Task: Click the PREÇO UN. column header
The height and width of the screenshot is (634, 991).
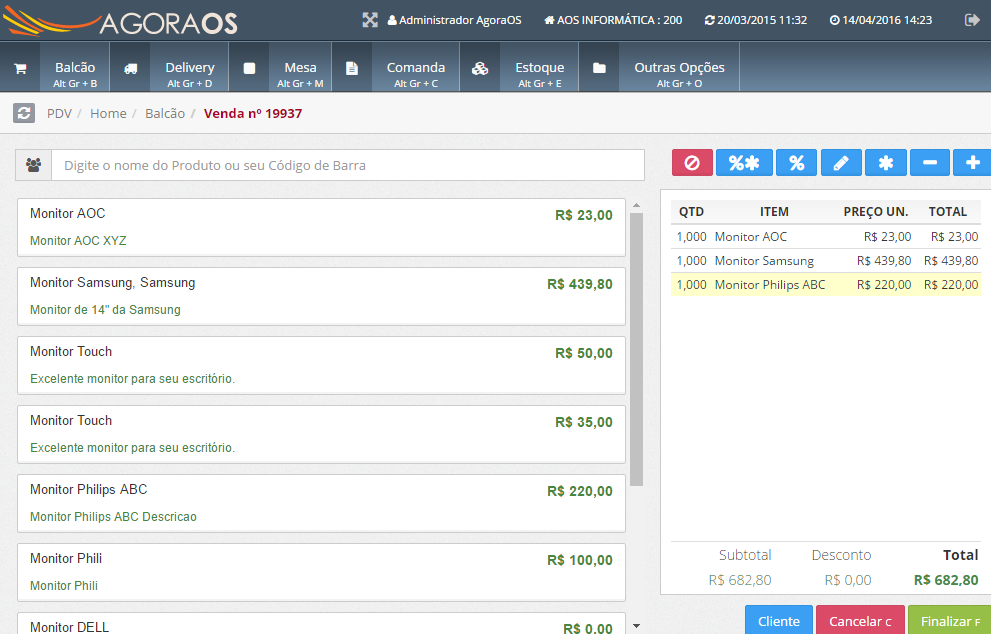Action: point(875,212)
